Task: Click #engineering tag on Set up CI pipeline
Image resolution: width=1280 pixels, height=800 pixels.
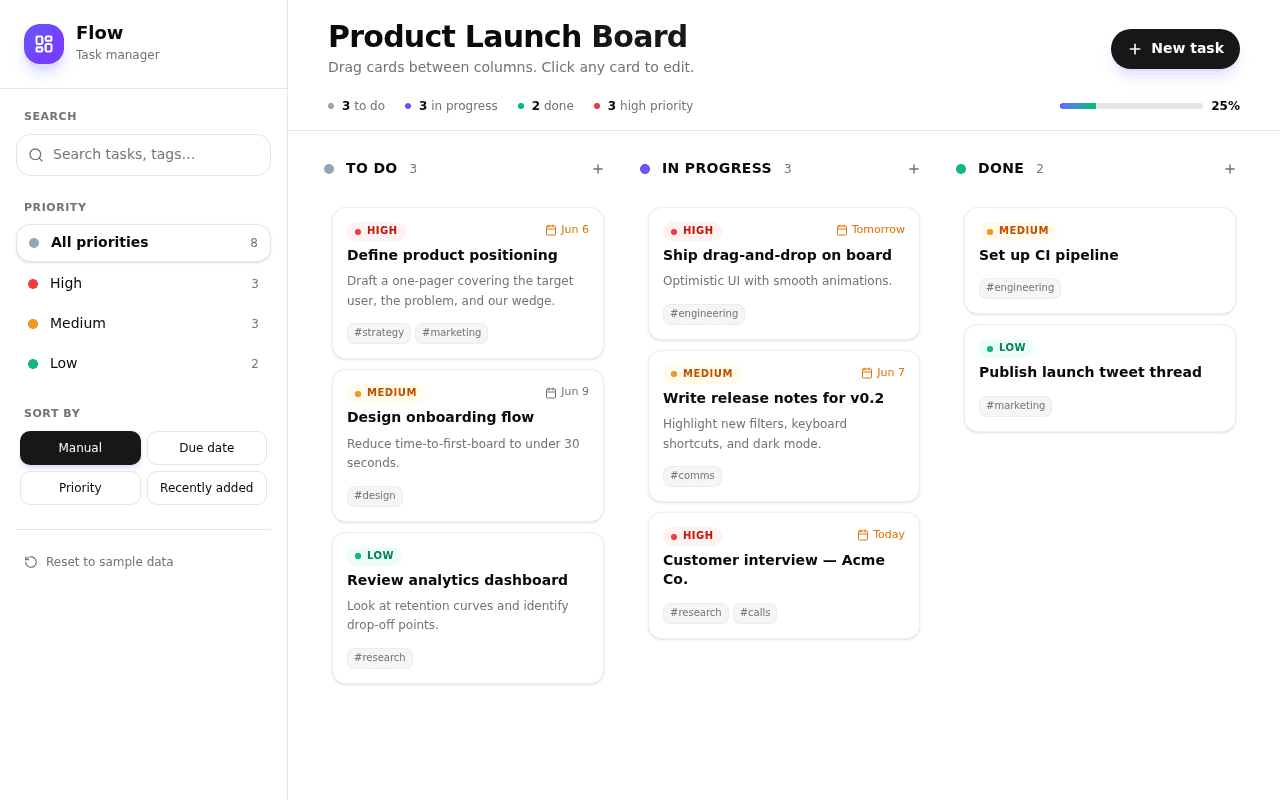Action: [x=1020, y=288]
